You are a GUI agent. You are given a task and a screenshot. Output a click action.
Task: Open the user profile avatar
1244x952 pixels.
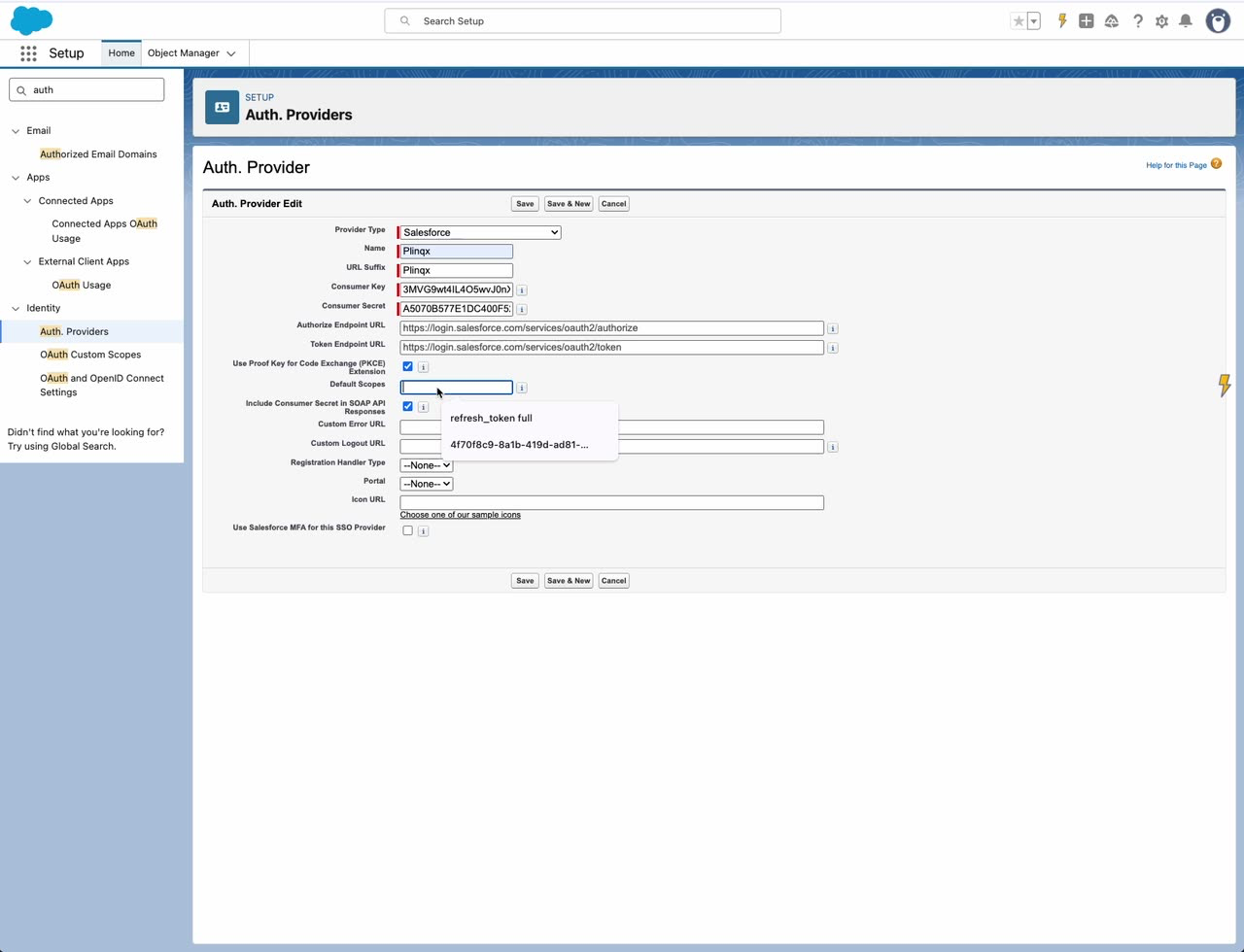tap(1218, 20)
